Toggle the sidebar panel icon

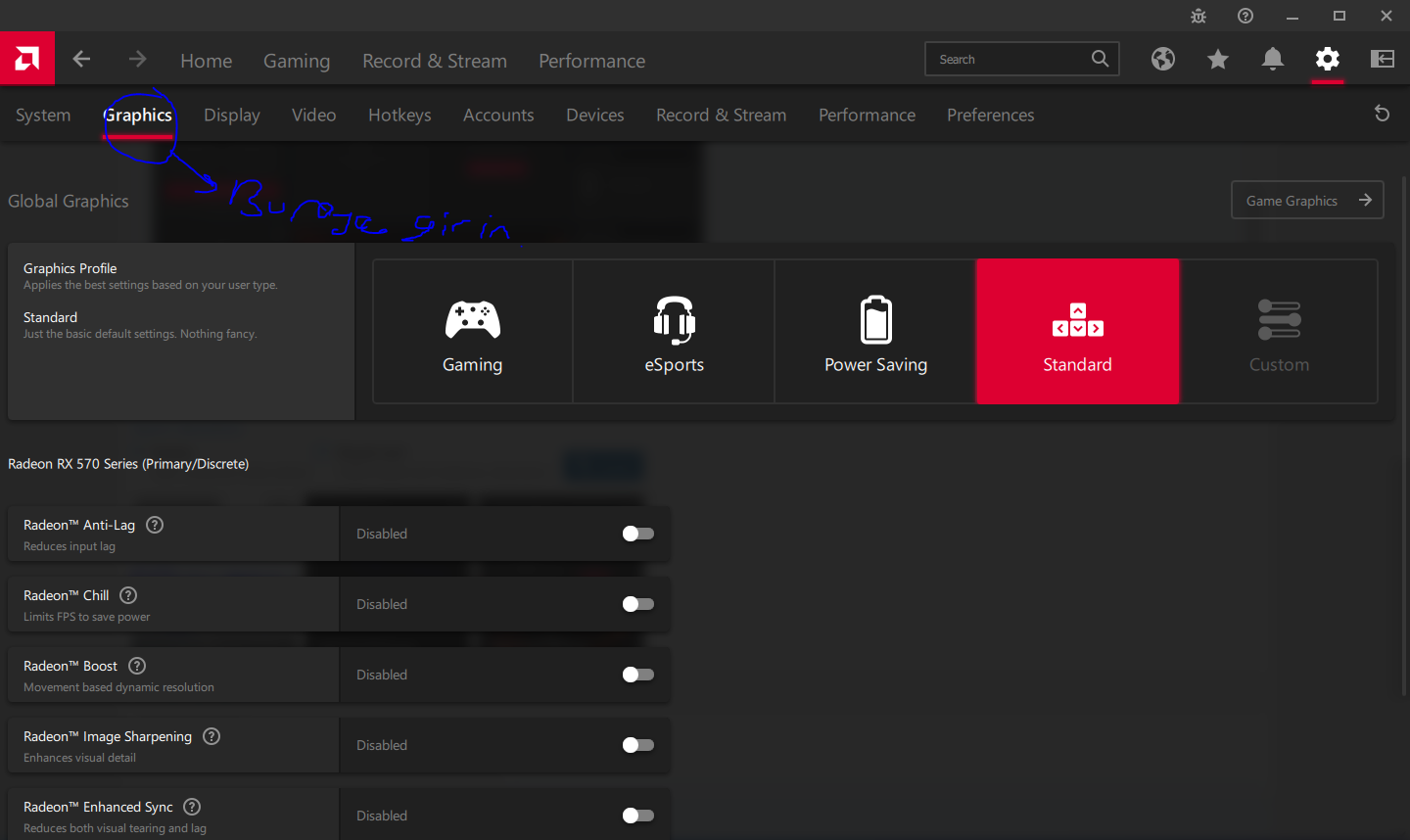1383,59
